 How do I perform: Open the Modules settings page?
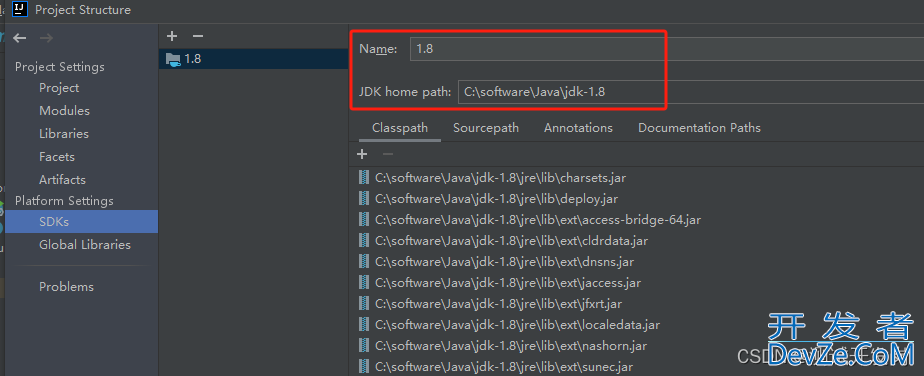point(64,111)
